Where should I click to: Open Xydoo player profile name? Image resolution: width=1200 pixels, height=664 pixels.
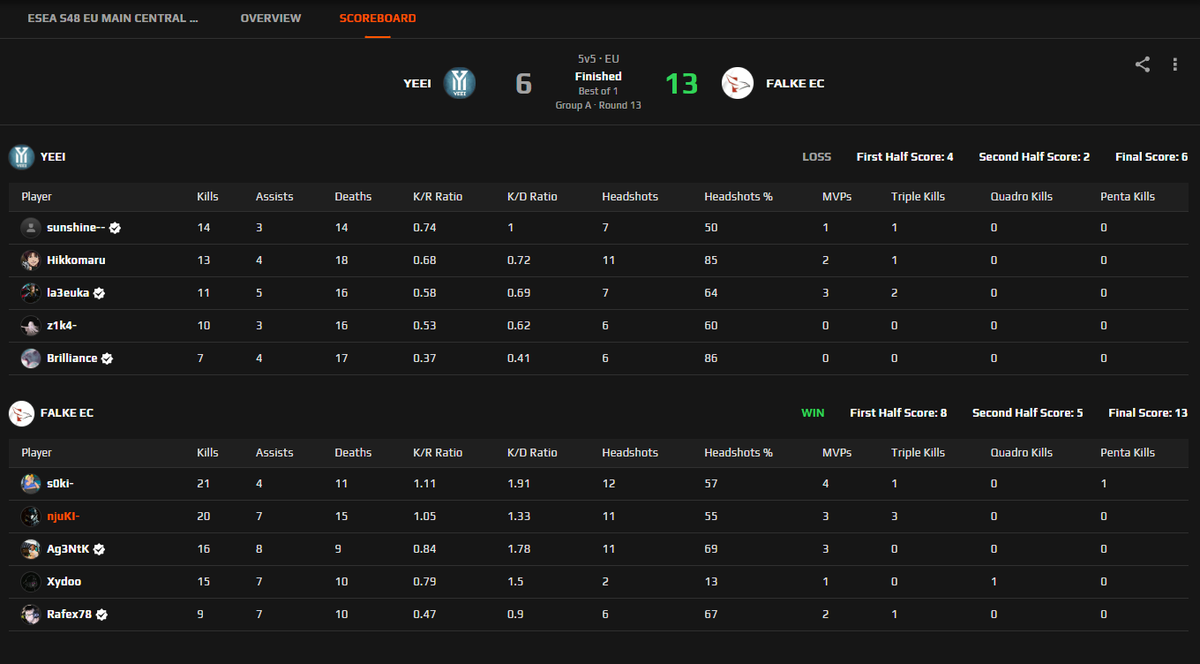(x=63, y=582)
